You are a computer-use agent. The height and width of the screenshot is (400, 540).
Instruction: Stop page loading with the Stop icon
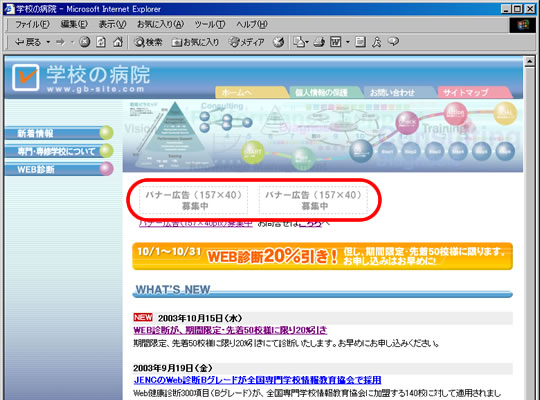(84, 42)
